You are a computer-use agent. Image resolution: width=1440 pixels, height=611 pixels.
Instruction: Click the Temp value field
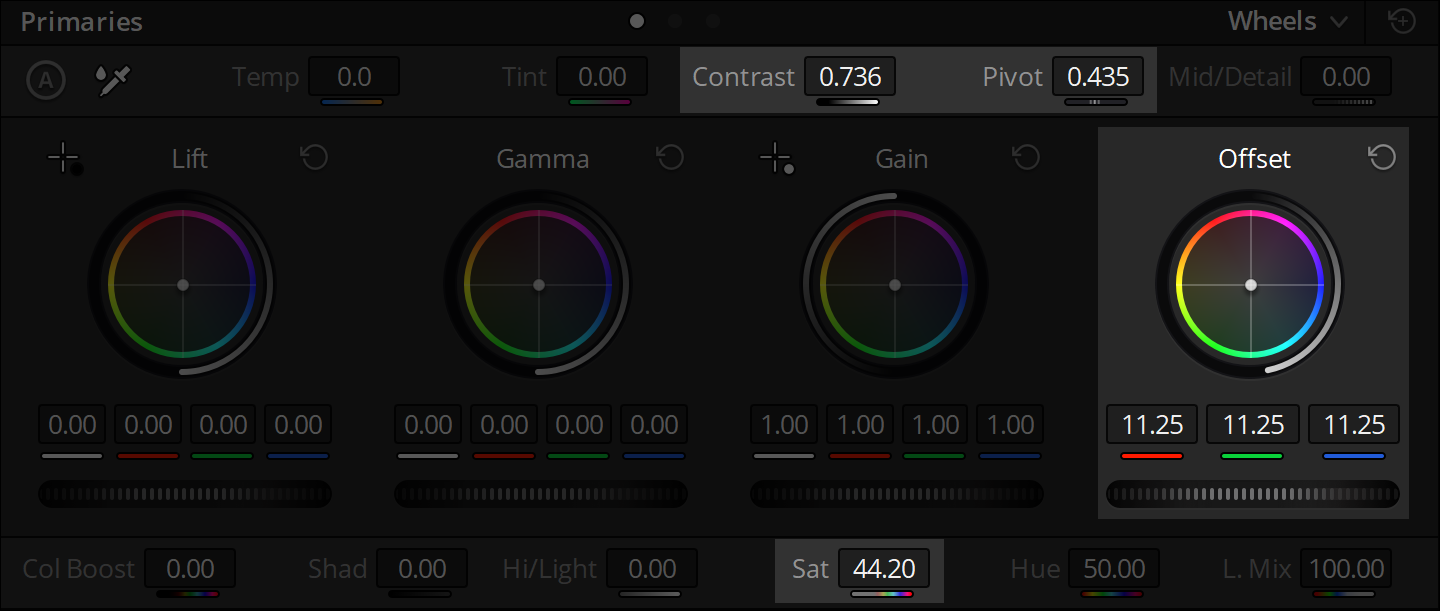click(x=354, y=77)
